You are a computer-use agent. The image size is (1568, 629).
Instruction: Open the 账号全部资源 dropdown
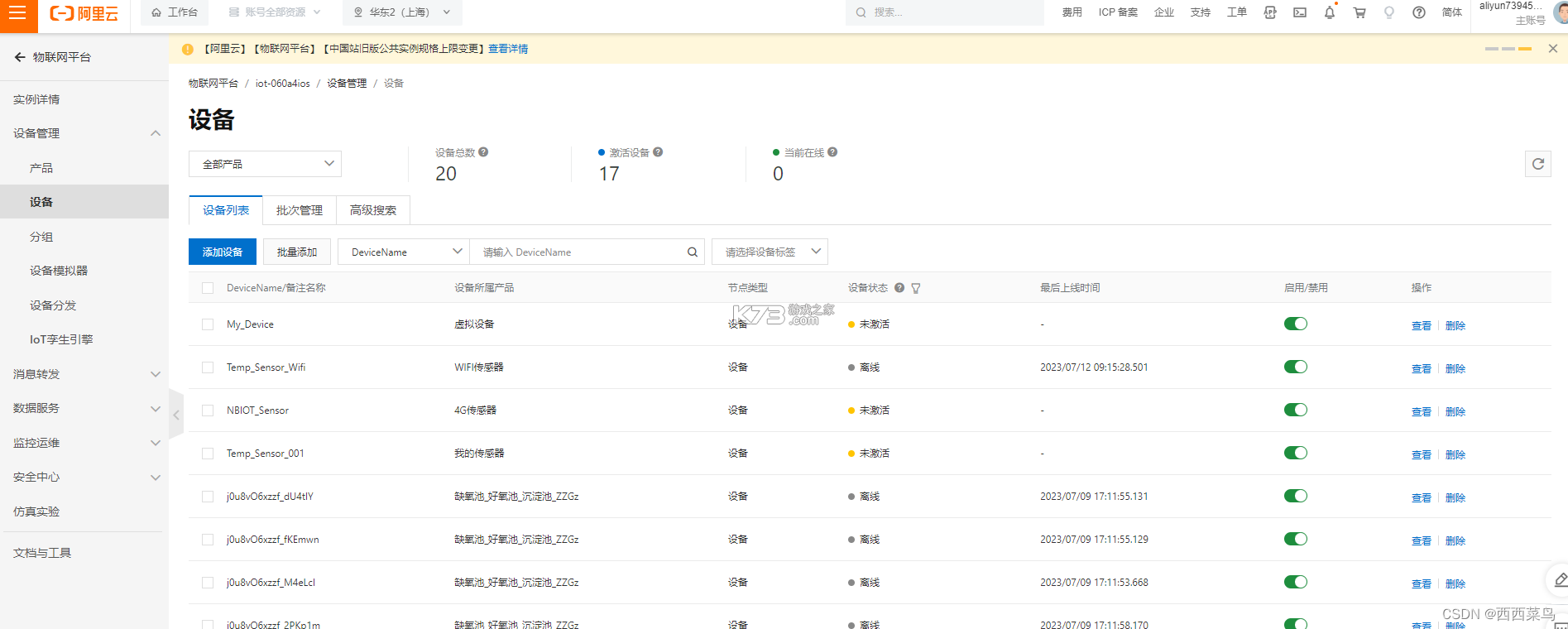pyautogui.click(x=275, y=12)
